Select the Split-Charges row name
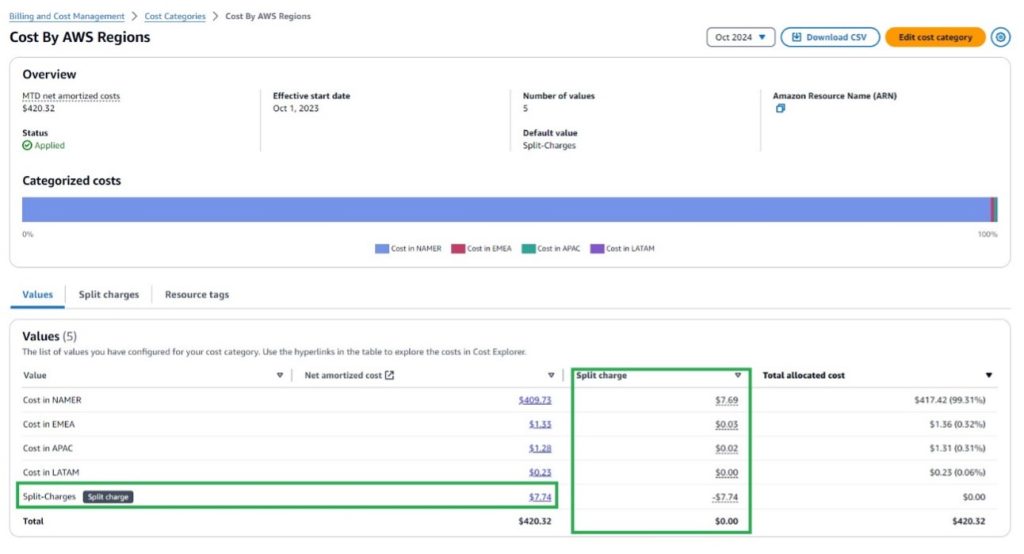Screen dimensions: 1024x554 [x=49, y=497]
